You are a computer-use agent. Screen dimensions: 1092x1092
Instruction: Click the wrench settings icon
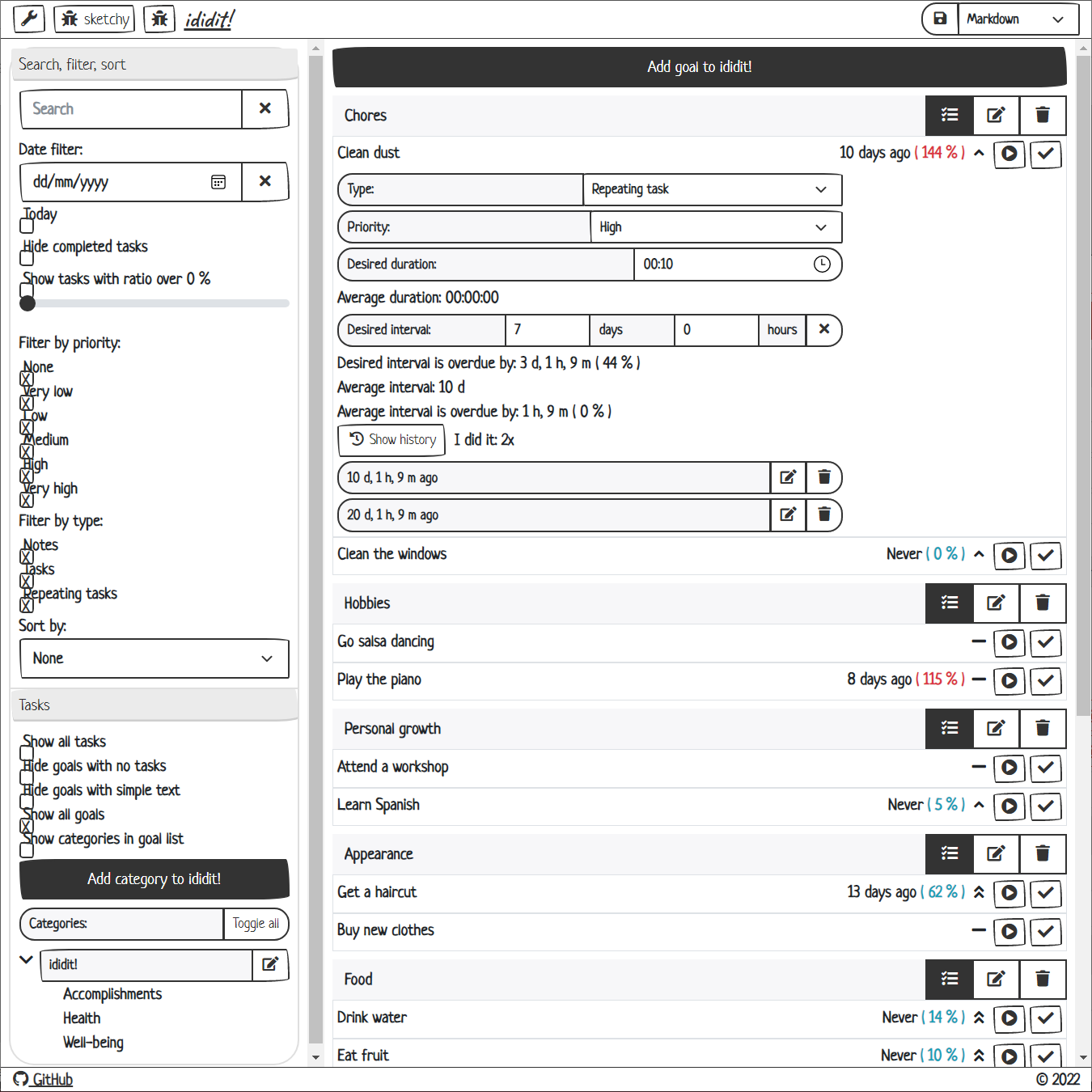[x=29, y=19]
